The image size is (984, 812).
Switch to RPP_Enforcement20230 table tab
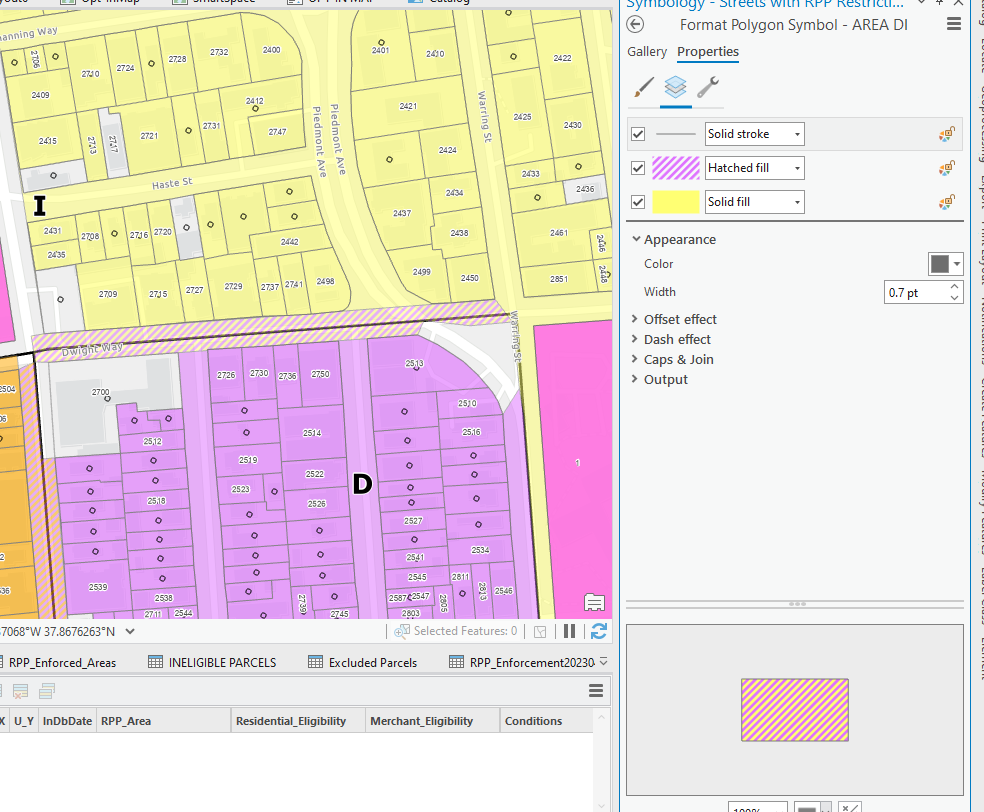point(532,663)
